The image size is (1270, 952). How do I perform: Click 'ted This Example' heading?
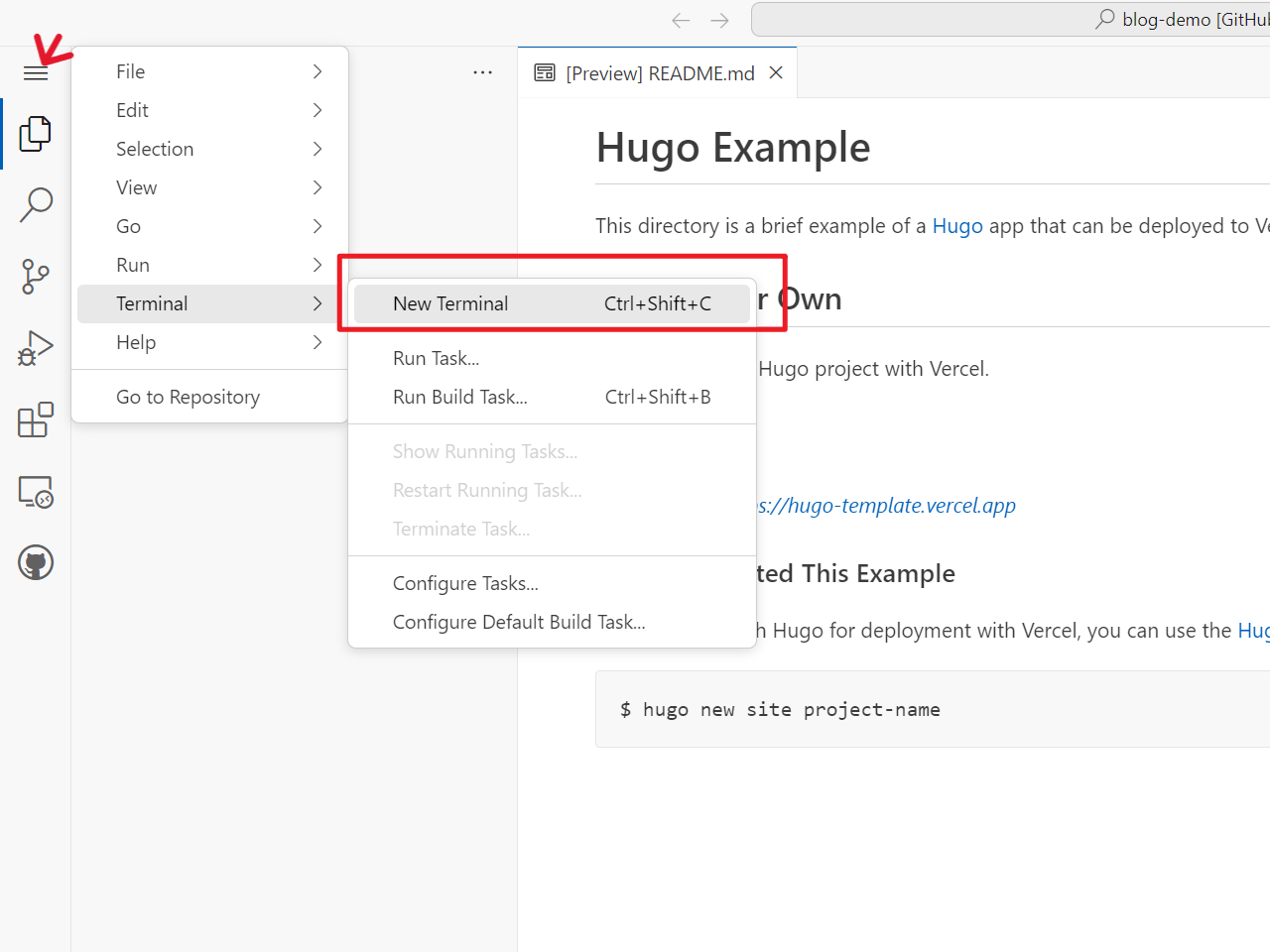(855, 573)
